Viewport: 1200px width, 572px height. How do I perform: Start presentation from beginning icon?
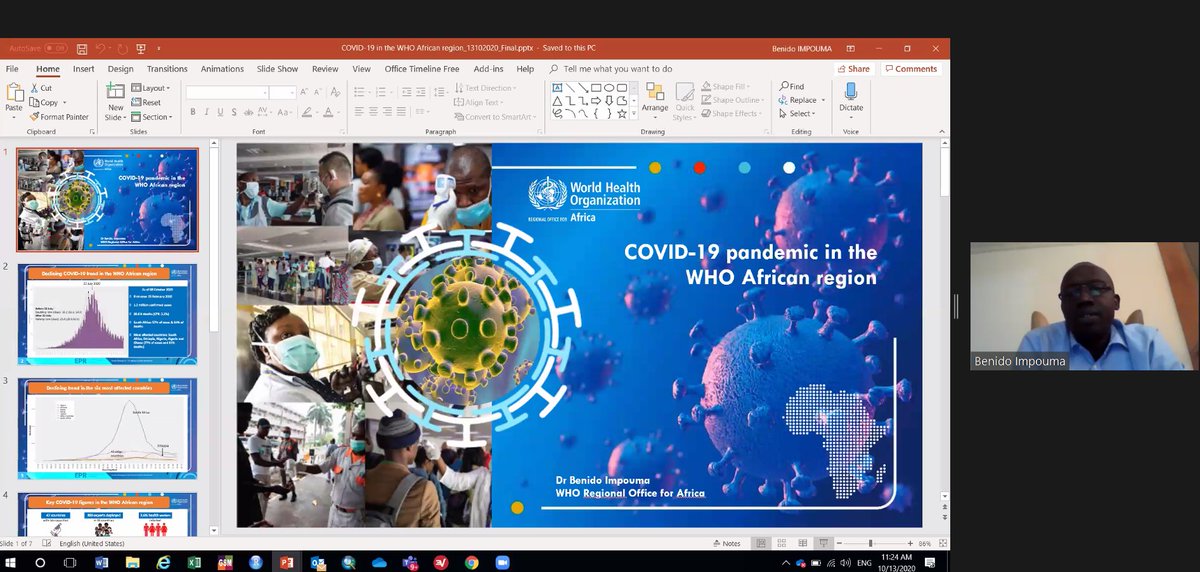(x=143, y=48)
